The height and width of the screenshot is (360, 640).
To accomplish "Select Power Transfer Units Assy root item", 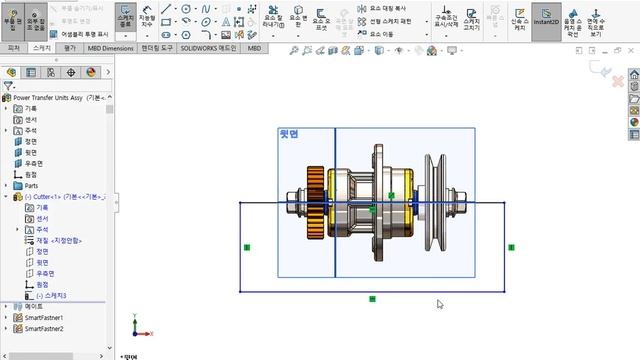I will tap(54, 98).
